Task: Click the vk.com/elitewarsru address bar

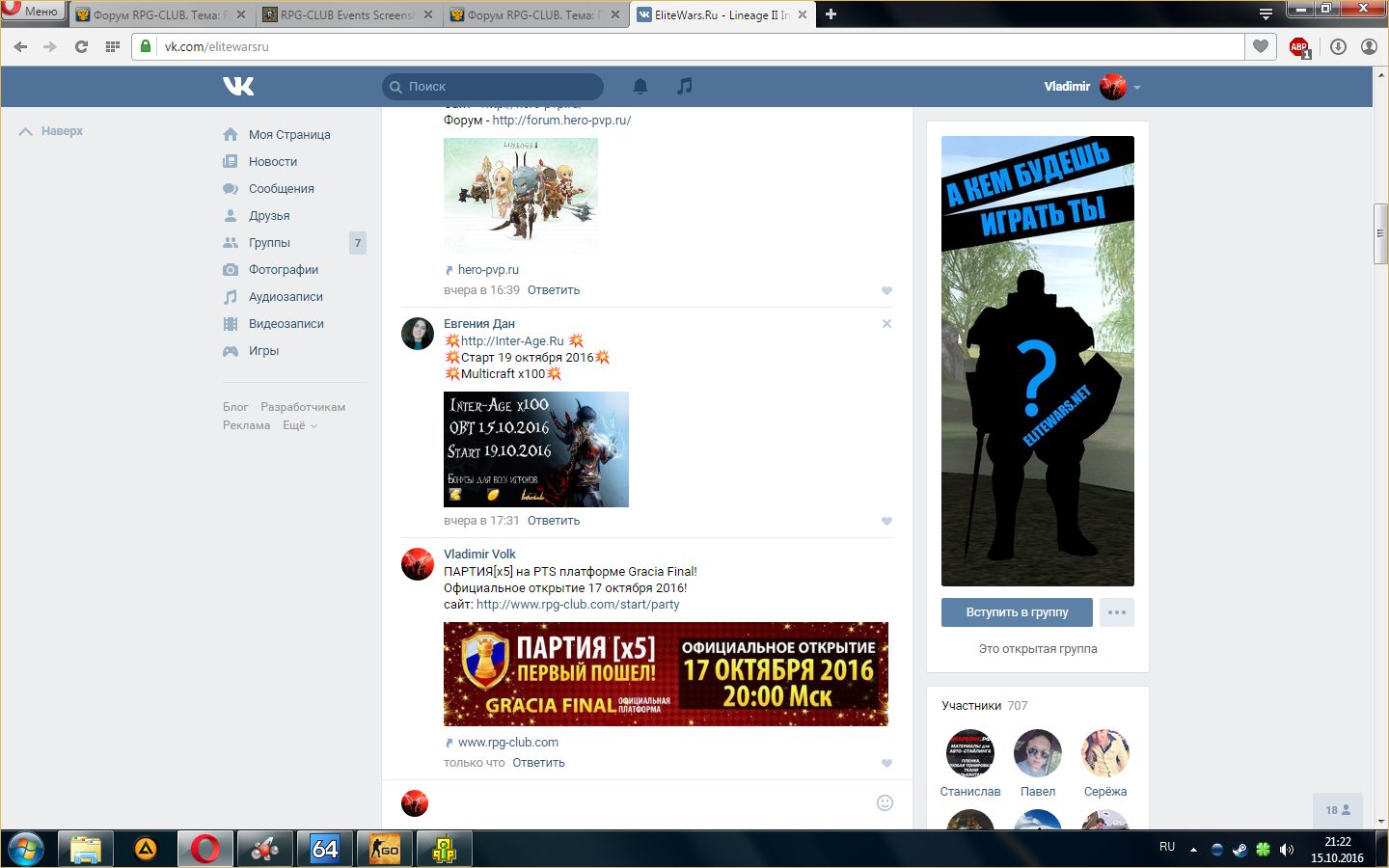Action: [688, 46]
